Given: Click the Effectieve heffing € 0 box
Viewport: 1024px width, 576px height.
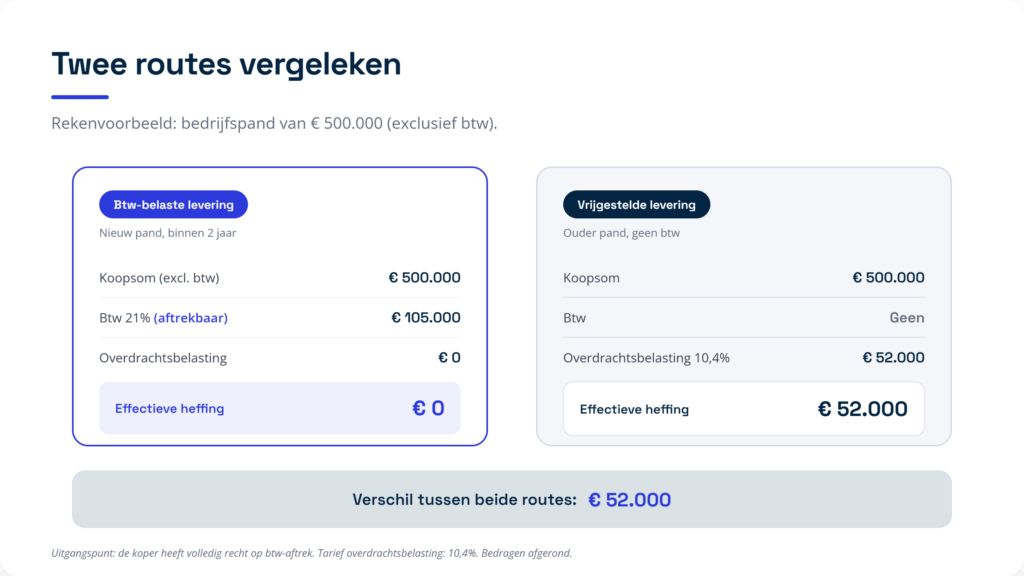Looking at the screenshot, I should (280, 408).
